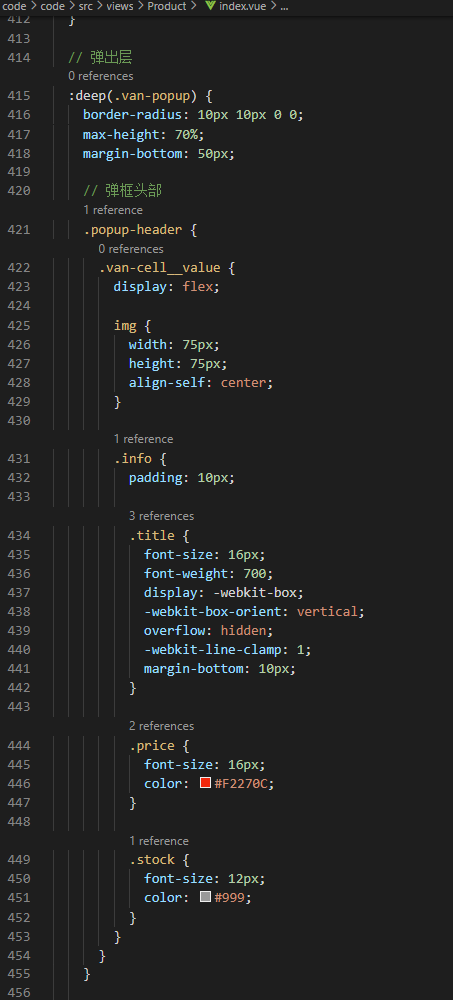Select the 'views' breadcrumb item
This screenshot has height=1000, width=453.
(120, 6)
